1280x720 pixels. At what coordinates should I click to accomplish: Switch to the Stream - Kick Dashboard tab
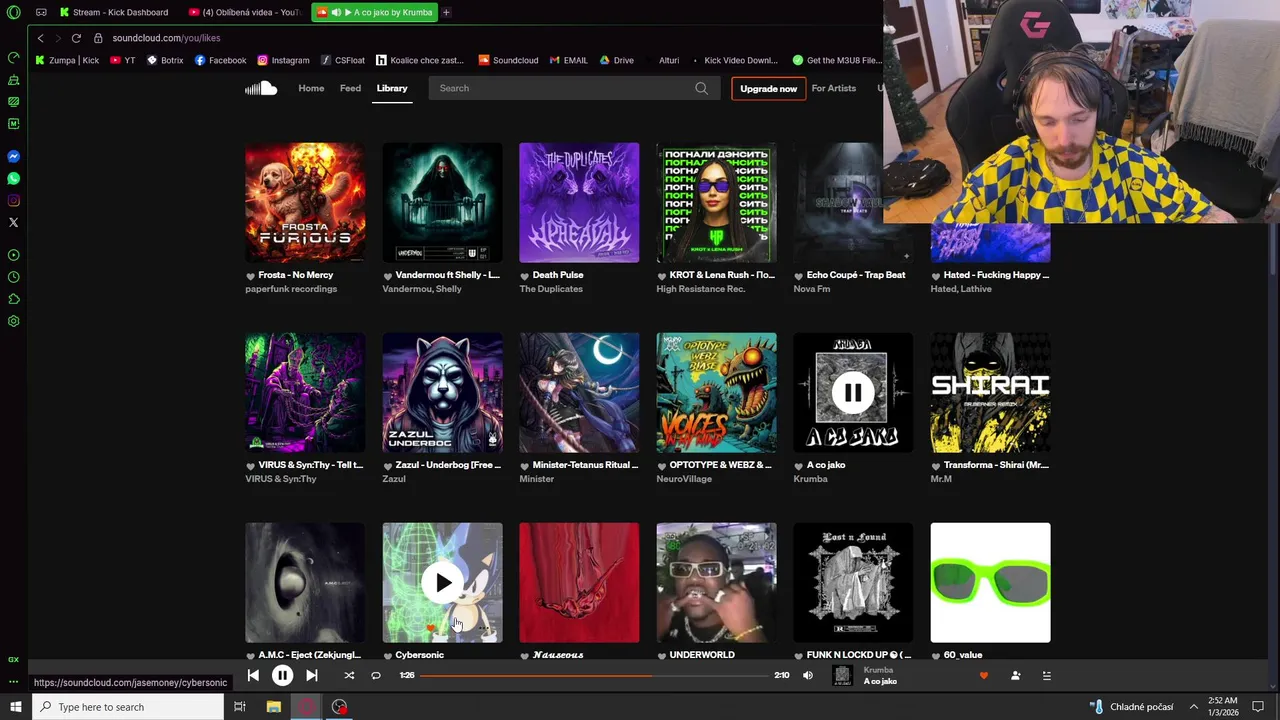(113, 13)
